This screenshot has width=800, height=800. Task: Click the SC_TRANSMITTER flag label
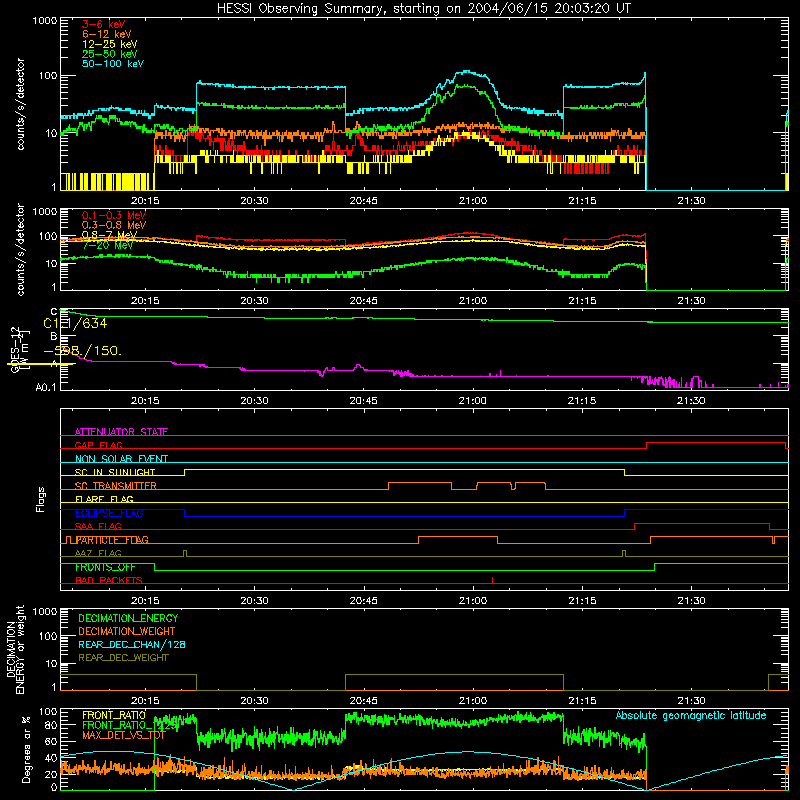point(116,486)
